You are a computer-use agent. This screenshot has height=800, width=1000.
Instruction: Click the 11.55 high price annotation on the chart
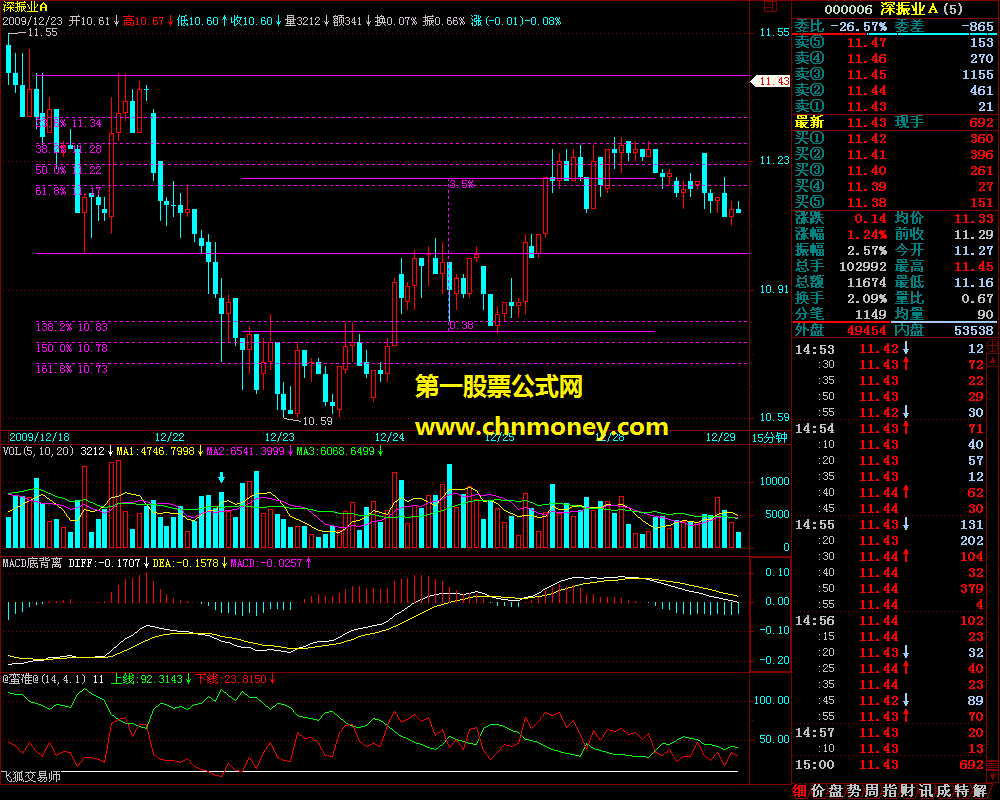pos(42,32)
